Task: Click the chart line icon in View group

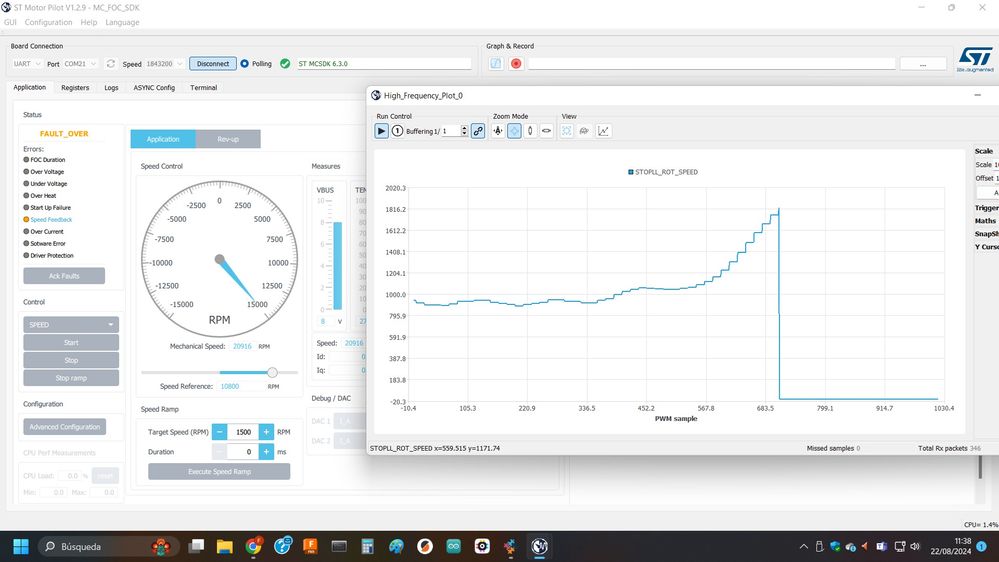Action: [x=603, y=131]
